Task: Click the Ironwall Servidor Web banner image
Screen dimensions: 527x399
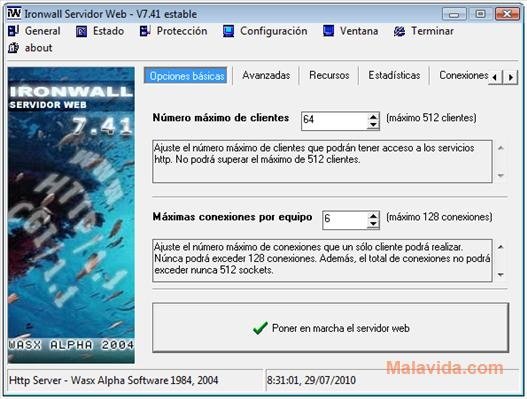Action: pos(71,215)
